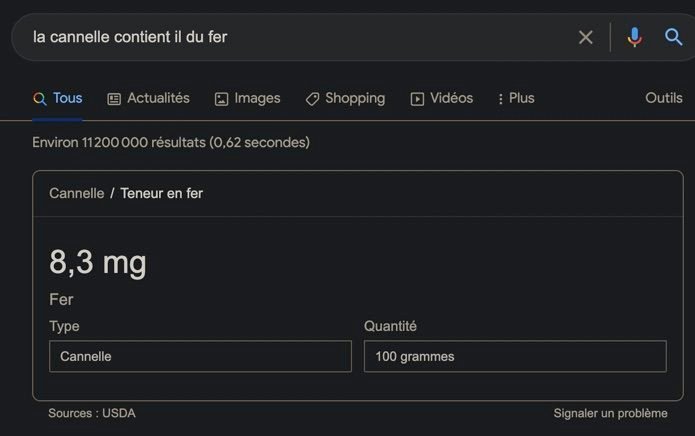
Task: Click the Vidéos play icon
Action: pos(417,99)
